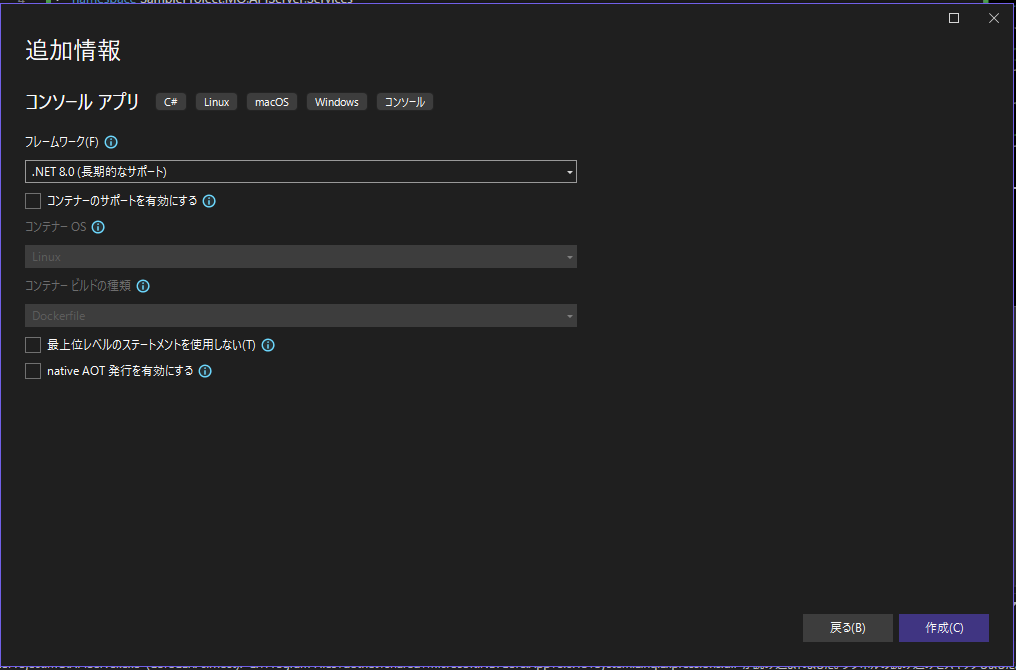The width and height of the screenshot is (1016, 670).
Task: Open the Dockerfile build type dropdown
Action: coord(301,316)
